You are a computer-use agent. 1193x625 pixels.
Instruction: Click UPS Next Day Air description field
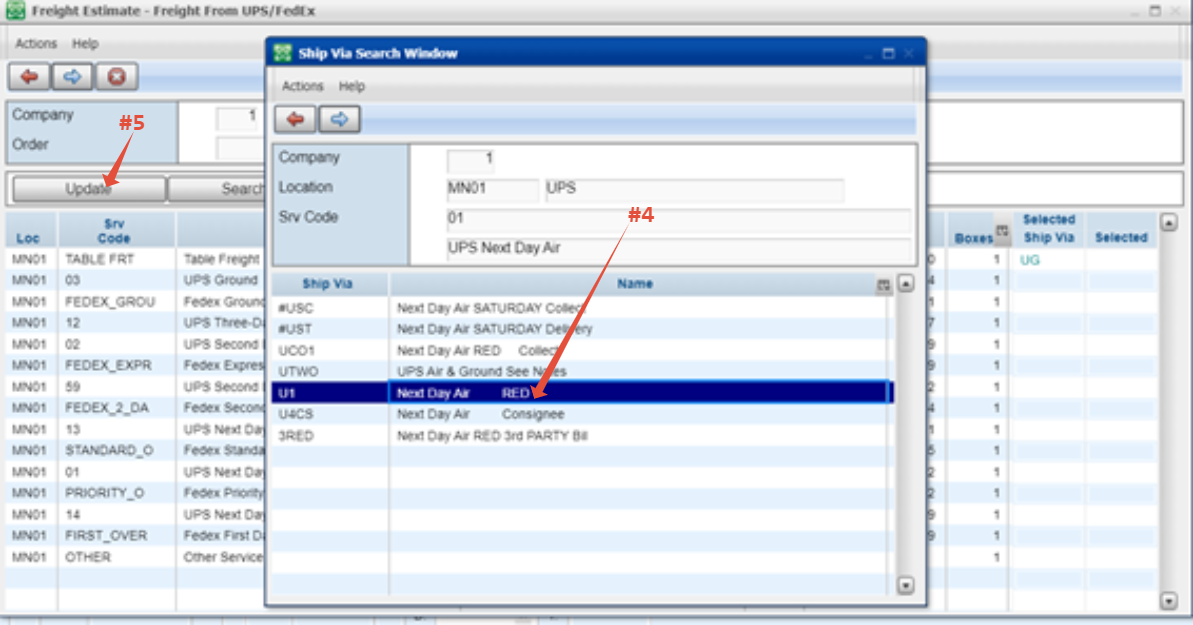(x=679, y=248)
